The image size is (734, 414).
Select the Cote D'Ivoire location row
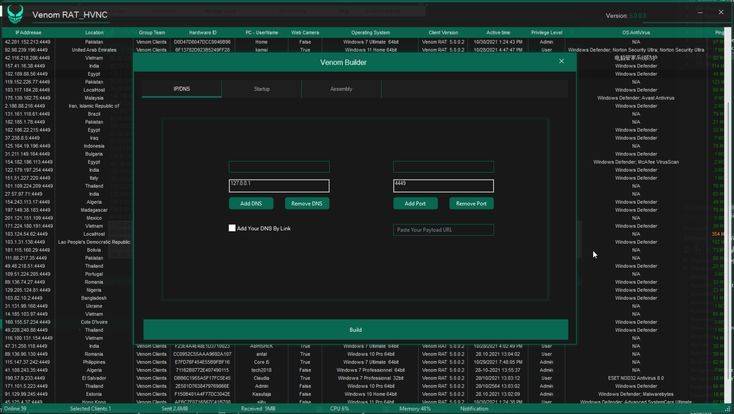94,322
